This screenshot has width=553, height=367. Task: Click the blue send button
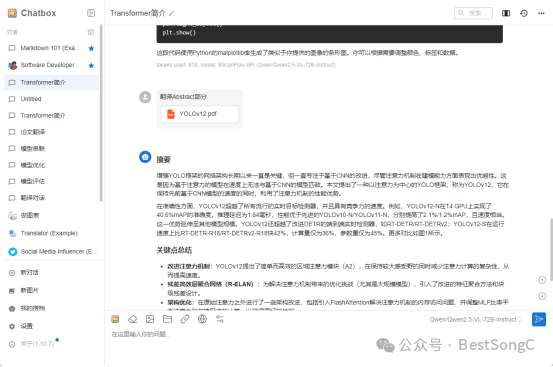tap(539, 319)
